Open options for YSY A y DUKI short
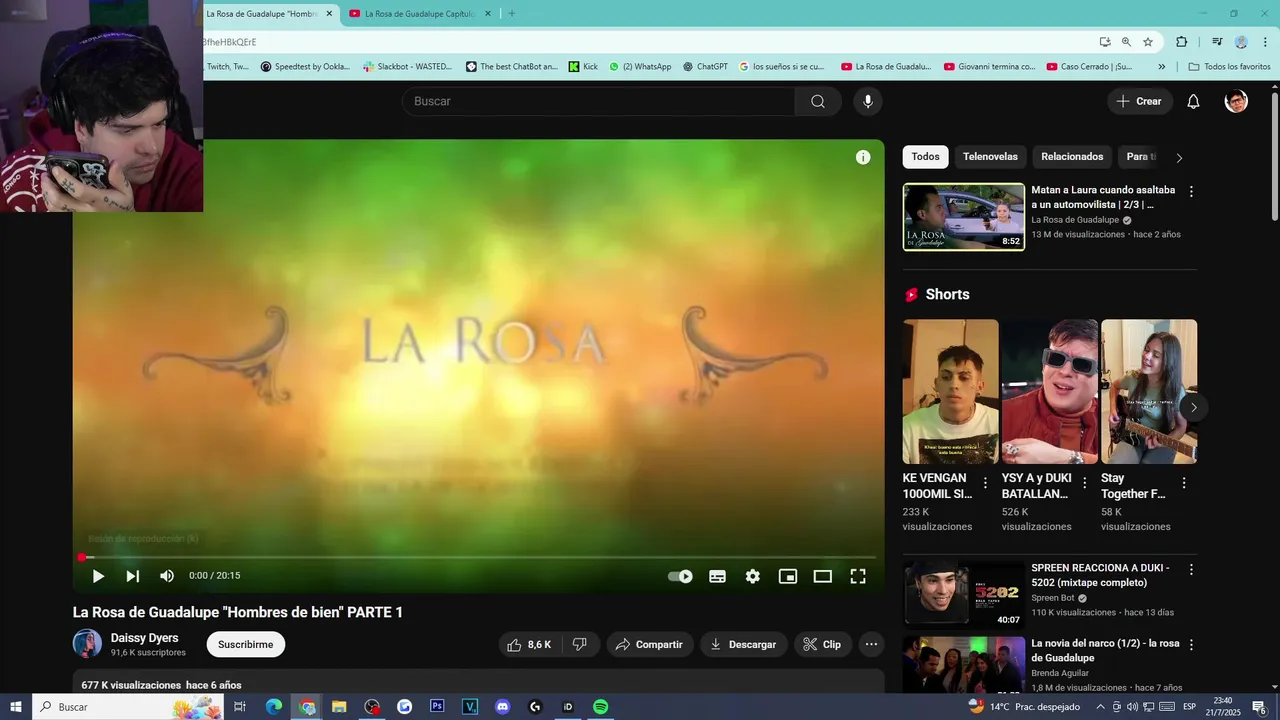This screenshot has height=720, width=1280. point(1084,483)
